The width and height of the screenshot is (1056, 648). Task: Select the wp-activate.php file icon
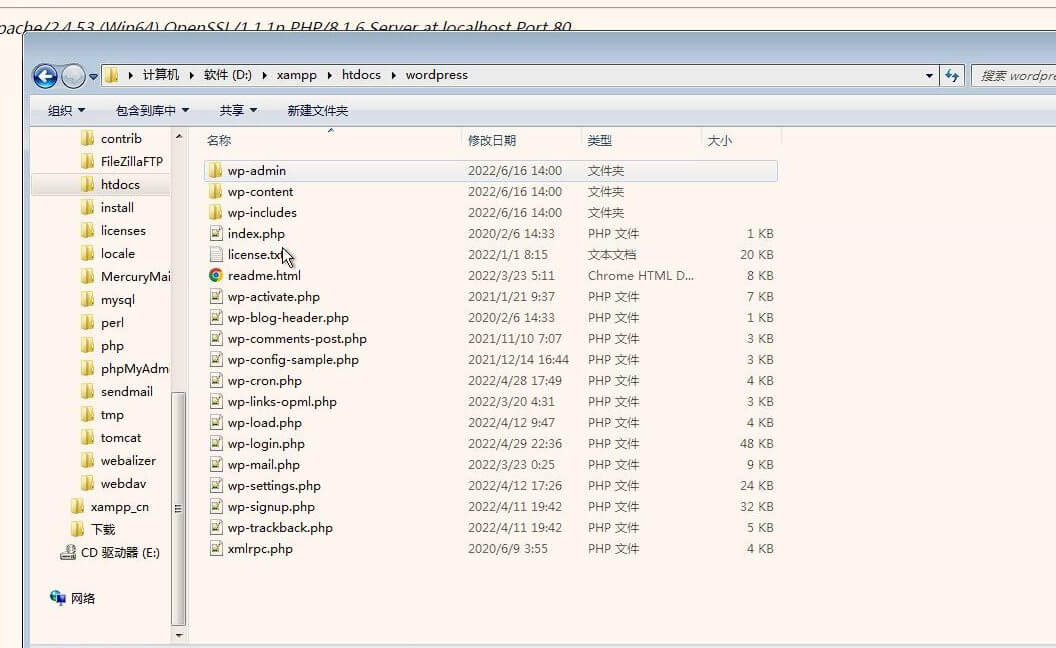216,296
